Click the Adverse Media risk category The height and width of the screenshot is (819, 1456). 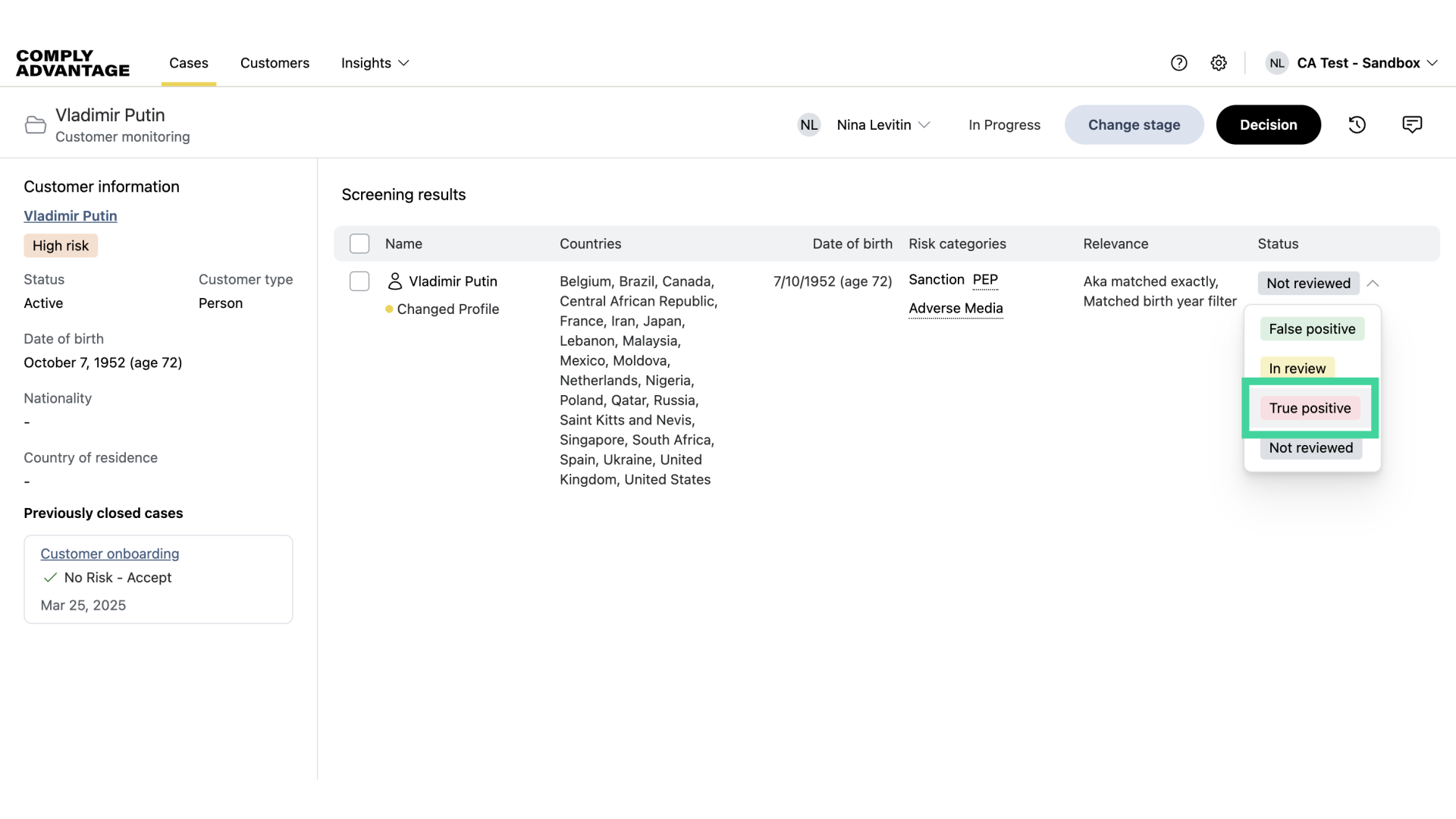[955, 309]
